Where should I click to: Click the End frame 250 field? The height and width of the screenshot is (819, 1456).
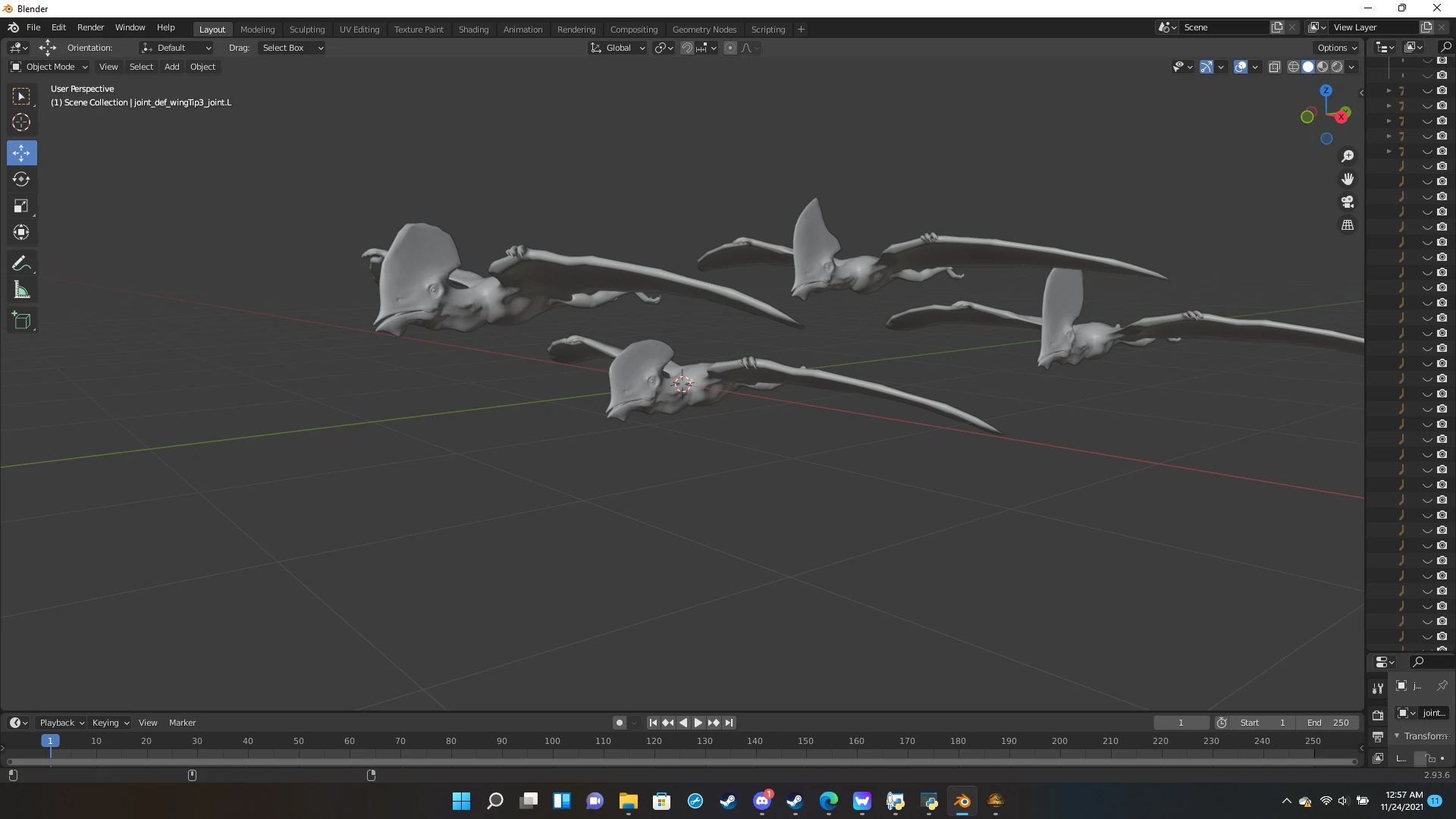(1328, 723)
